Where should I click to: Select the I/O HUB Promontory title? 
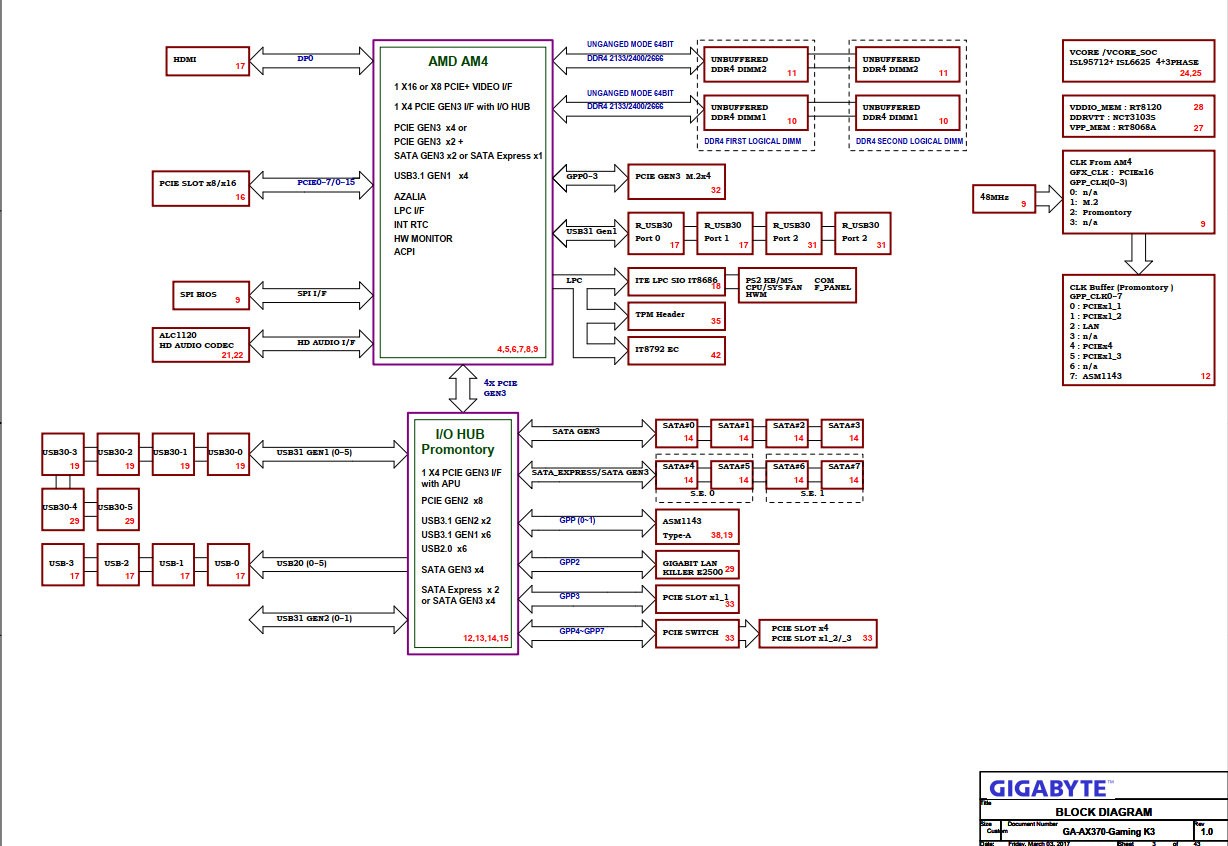[x=458, y=442]
